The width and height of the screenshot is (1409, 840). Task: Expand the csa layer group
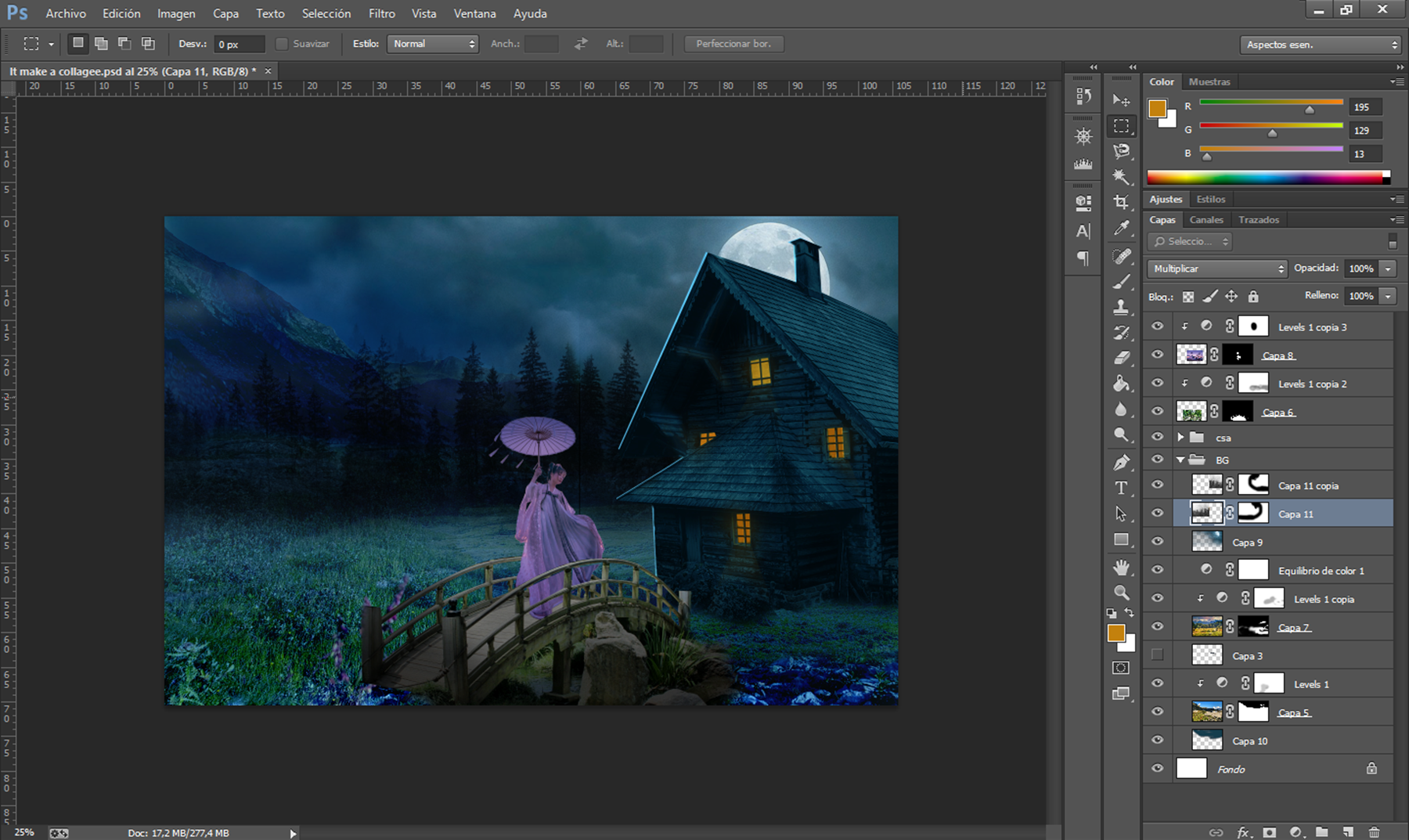point(1180,437)
